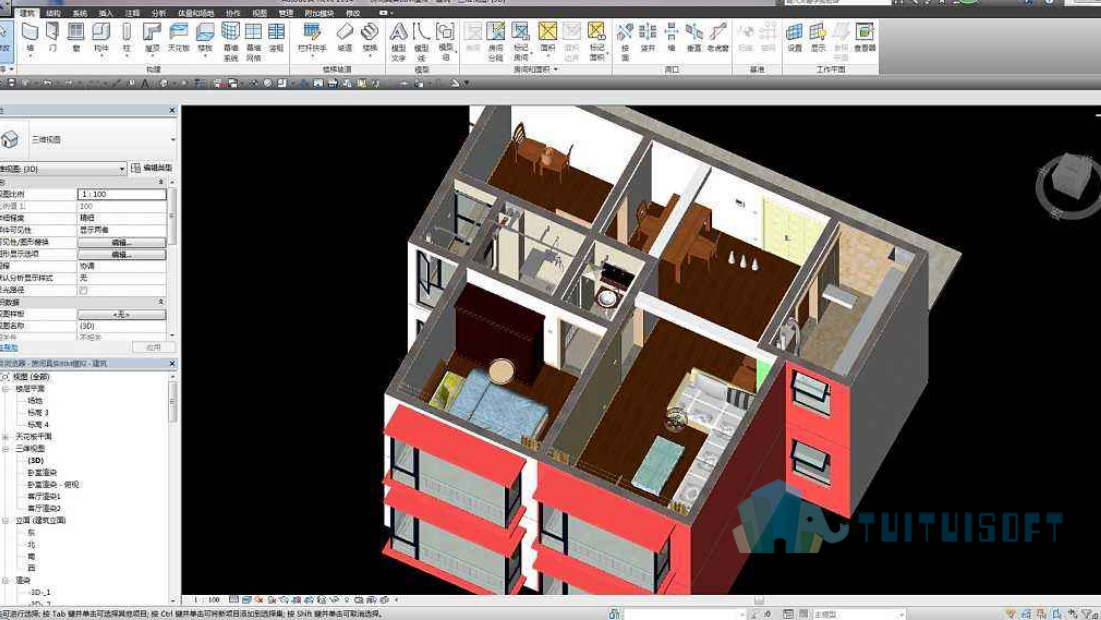The height and width of the screenshot is (620, 1101).
Task: Select the Model Text (模型文字) tool
Action: (x=398, y=41)
